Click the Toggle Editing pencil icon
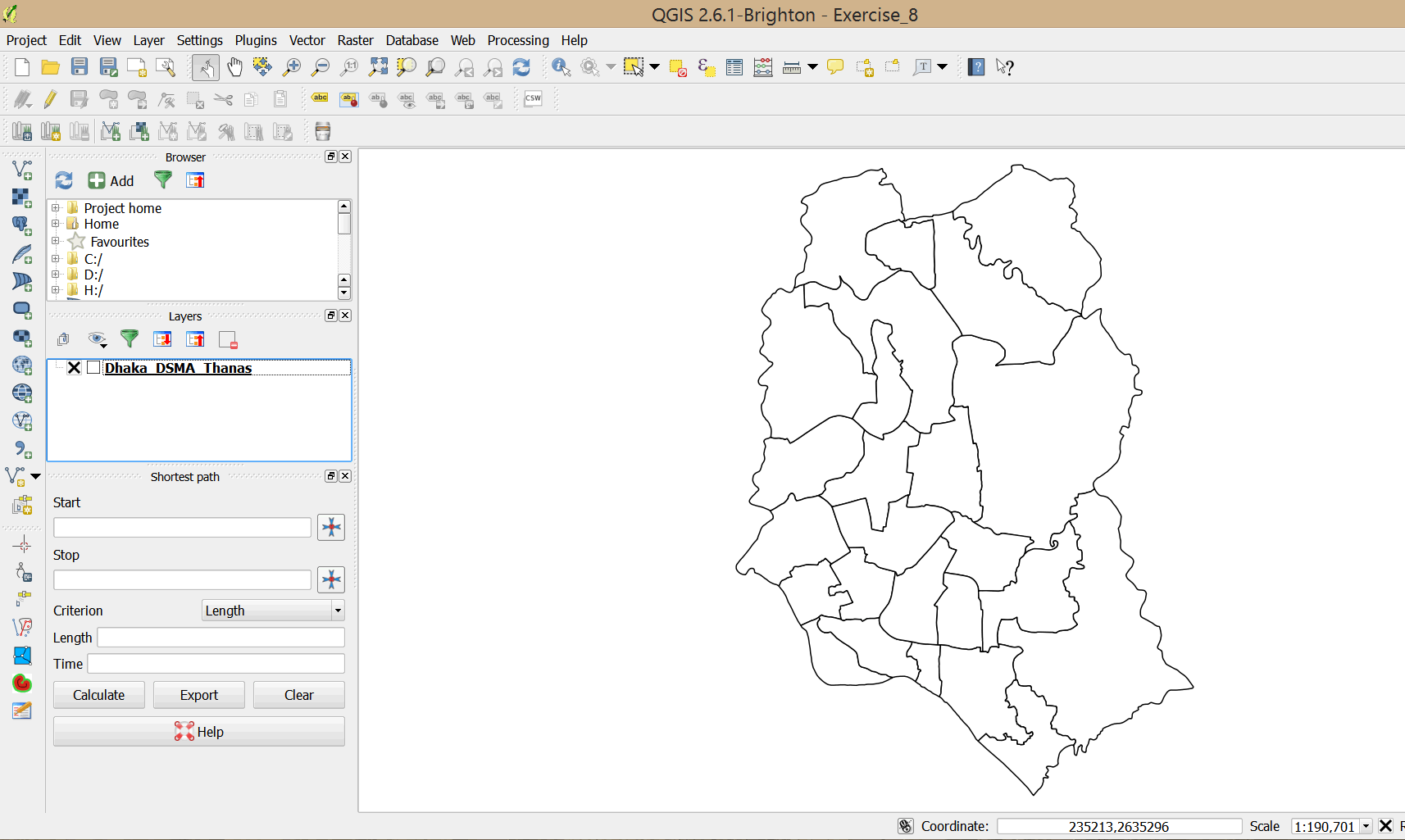 tap(51, 100)
